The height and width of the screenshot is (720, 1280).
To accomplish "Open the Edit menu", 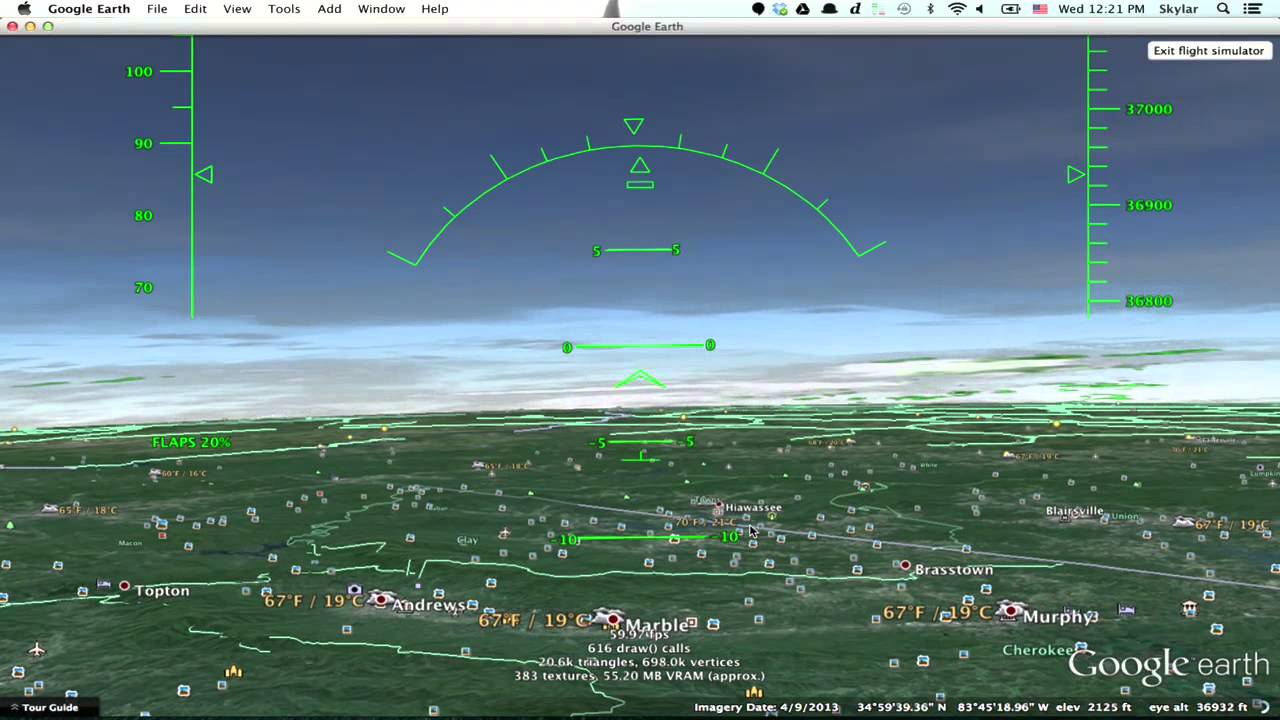I will pos(195,9).
